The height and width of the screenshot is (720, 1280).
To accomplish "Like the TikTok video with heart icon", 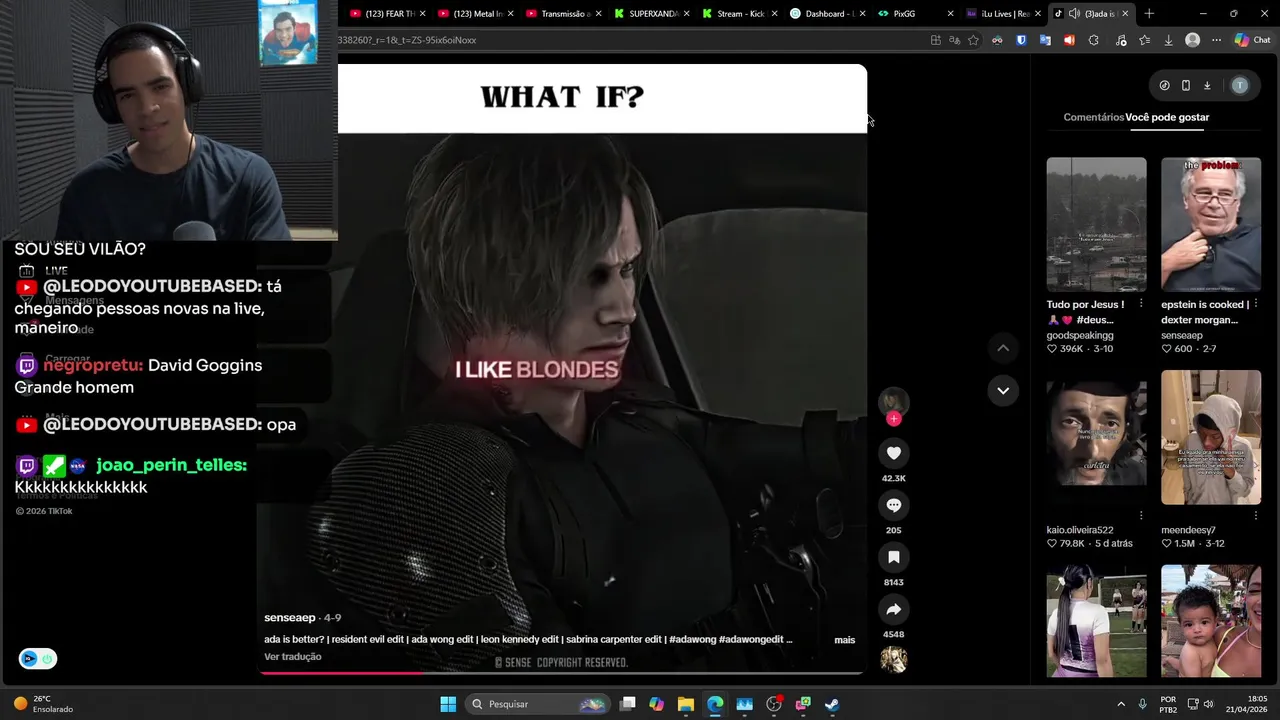I will [x=893, y=453].
